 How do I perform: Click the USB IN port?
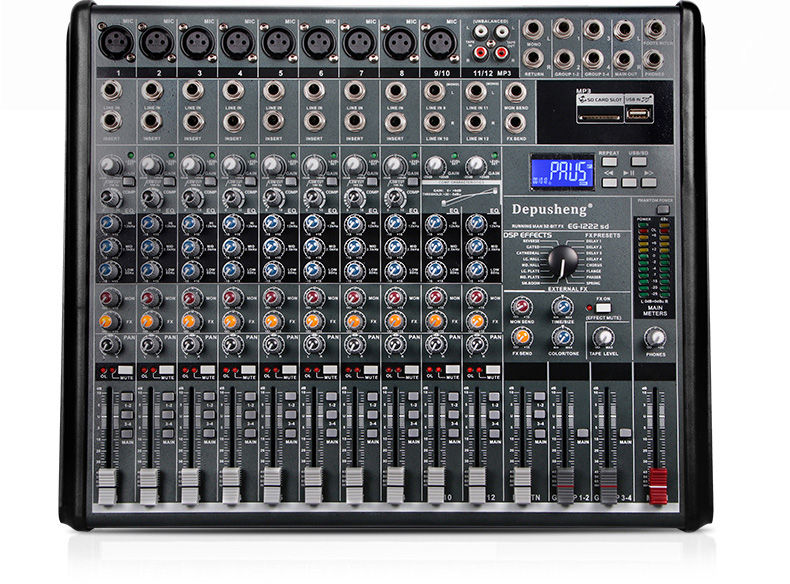click(638, 114)
